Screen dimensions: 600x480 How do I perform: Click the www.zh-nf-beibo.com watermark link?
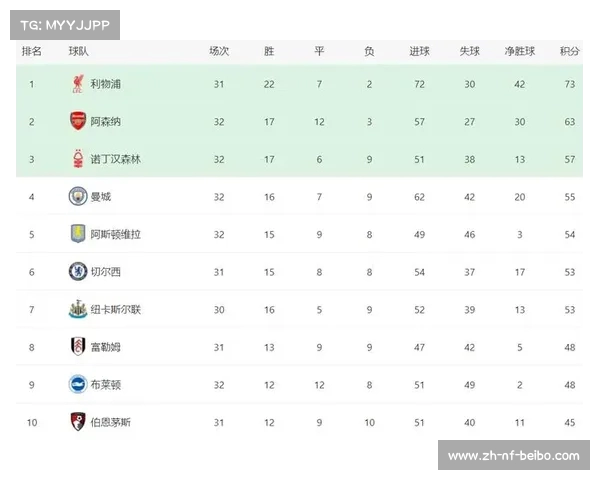coord(514,455)
